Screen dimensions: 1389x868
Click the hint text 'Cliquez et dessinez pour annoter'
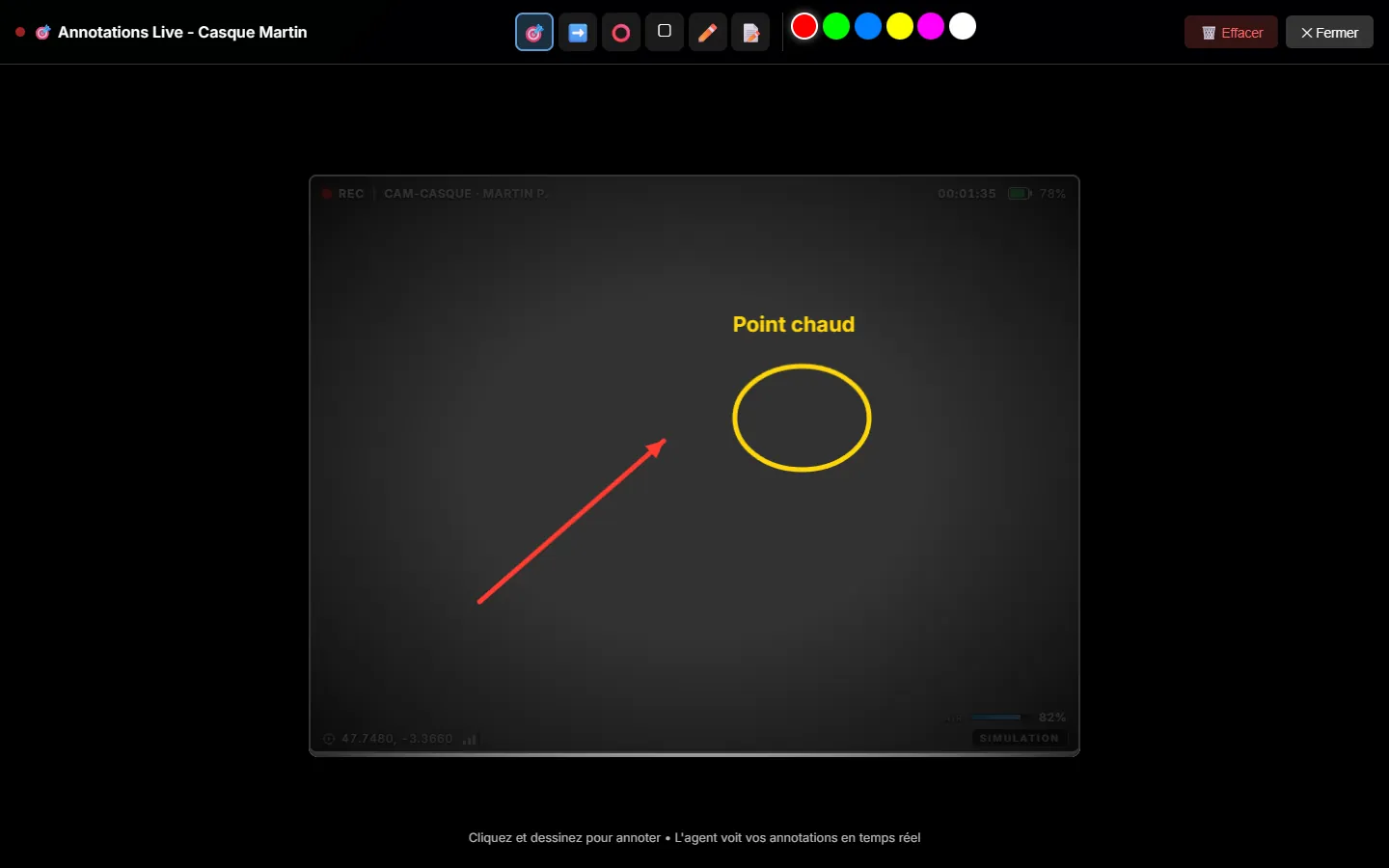pyautogui.click(x=564, y=837)
